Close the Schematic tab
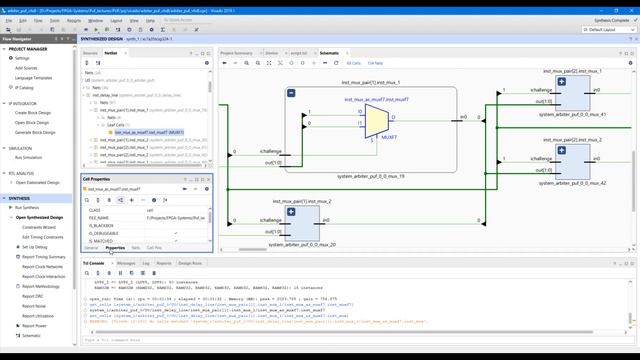Viewport: 640px width, 360px height. (x=347, y=53)
